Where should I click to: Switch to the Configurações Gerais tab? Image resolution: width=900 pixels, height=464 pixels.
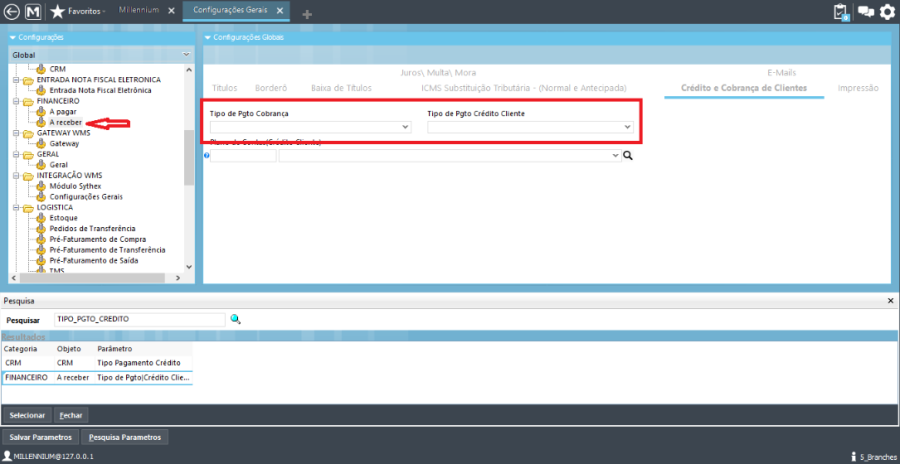[230, 10]
